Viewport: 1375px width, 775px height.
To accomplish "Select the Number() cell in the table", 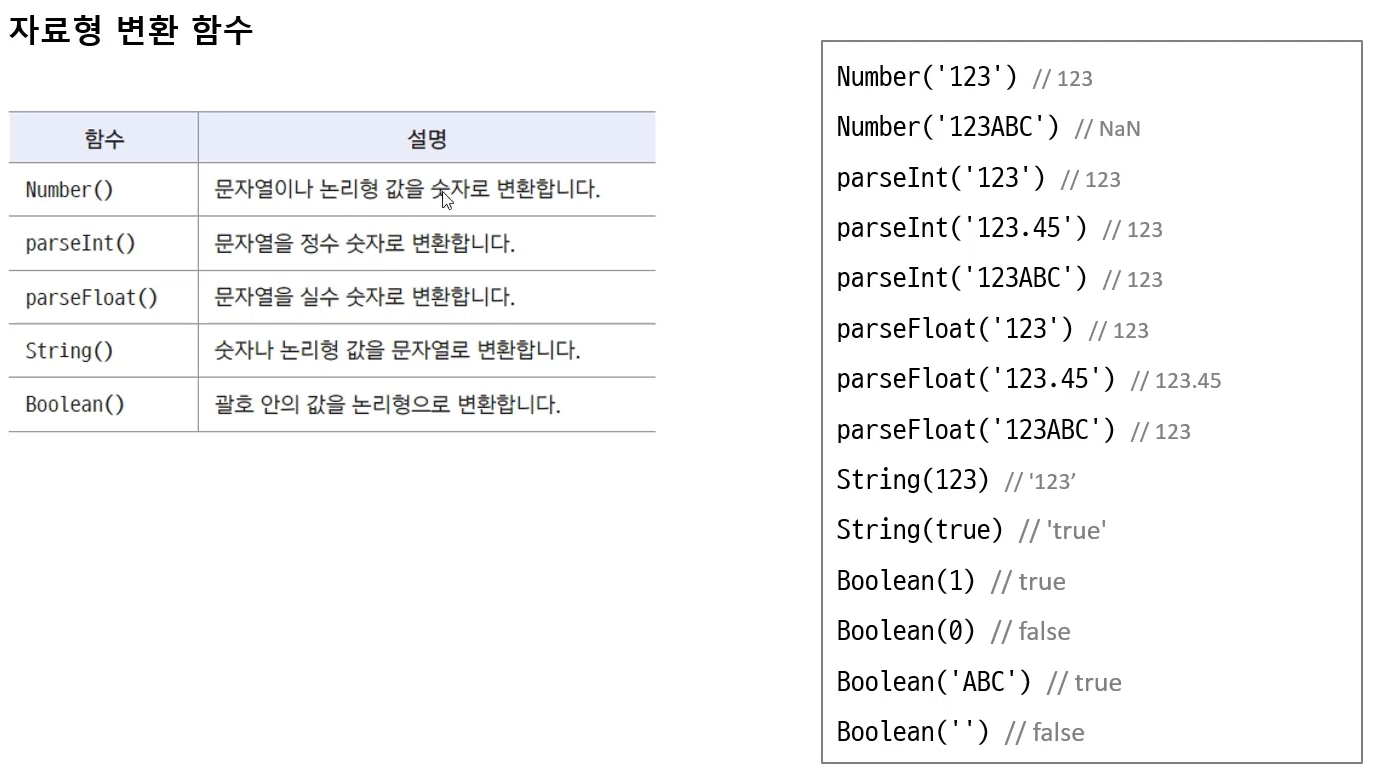I will point(70,190).
